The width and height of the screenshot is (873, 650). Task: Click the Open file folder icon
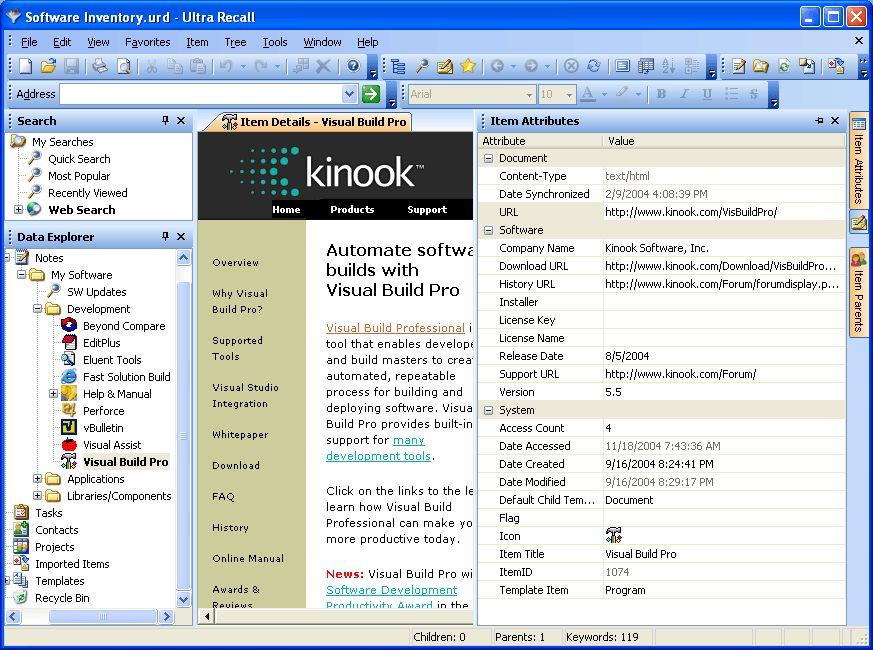(x=48, y=66)
